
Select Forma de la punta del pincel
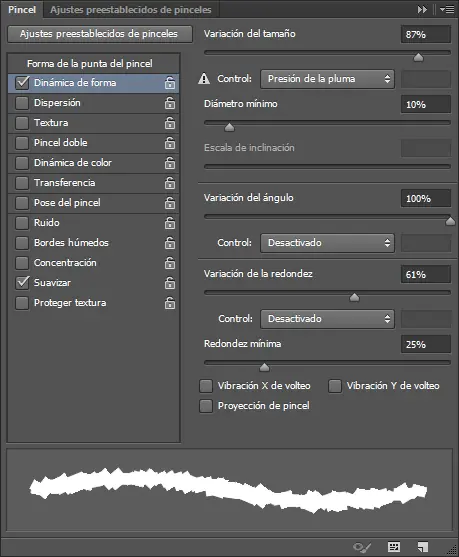[x=90, y=64]
